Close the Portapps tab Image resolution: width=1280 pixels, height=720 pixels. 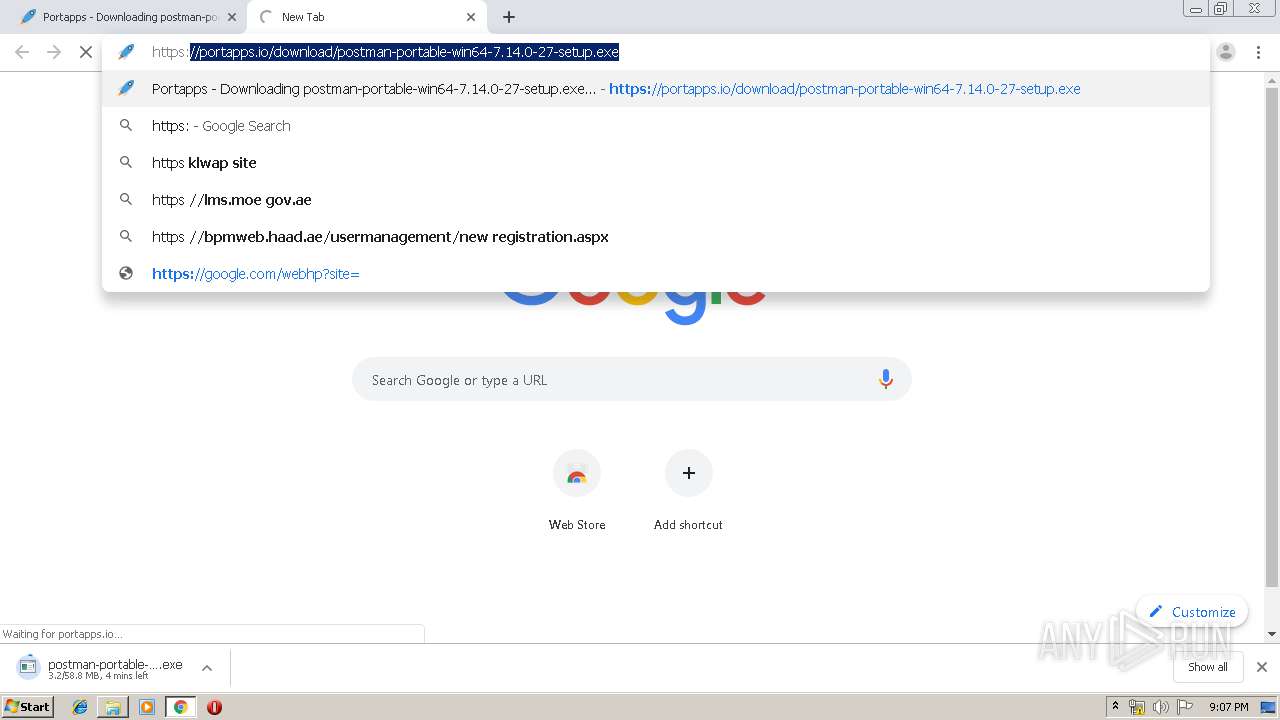tap(232, 17)
